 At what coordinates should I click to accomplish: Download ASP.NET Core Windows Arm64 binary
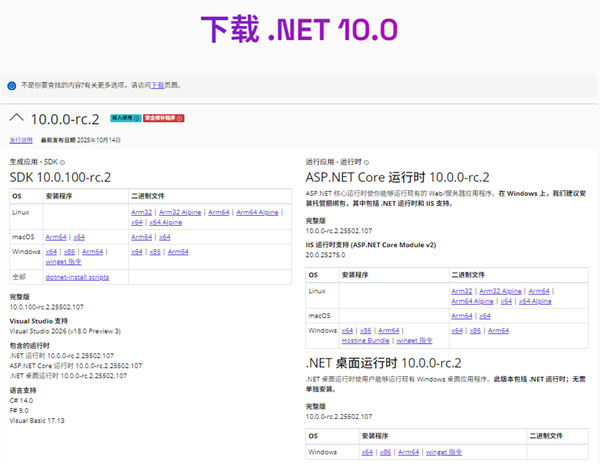[x=498, y=330]
